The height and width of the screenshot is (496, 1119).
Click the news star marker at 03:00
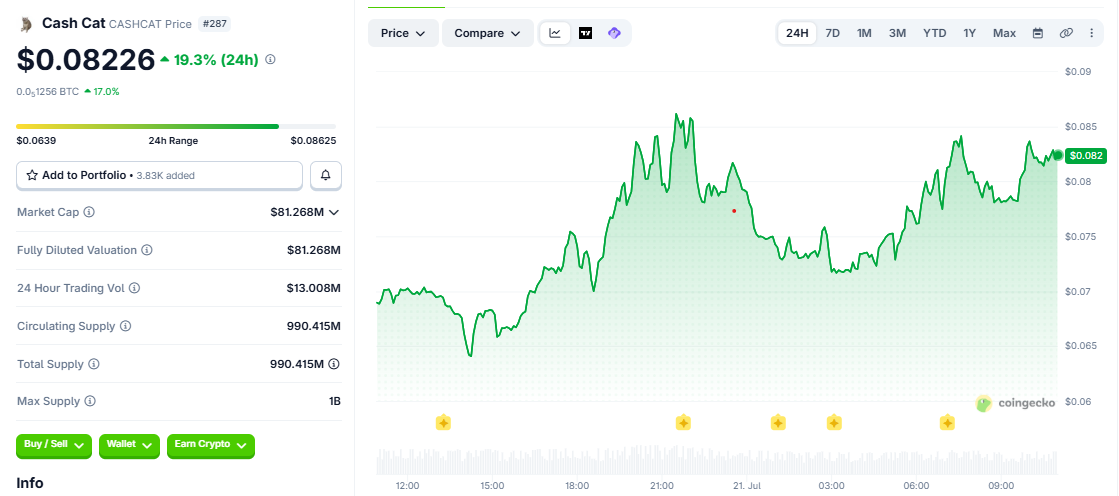834,422
